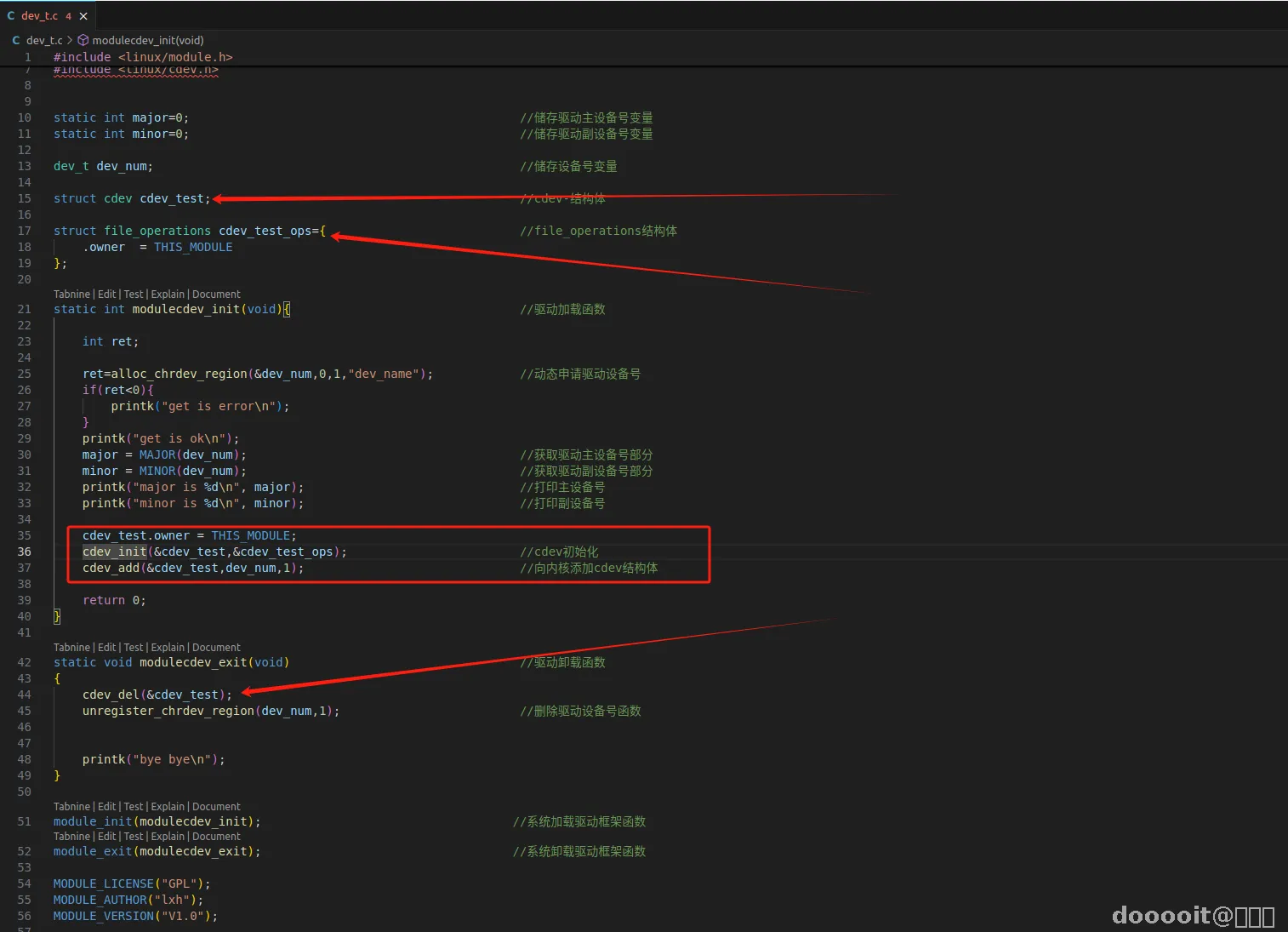Open the modulecdev_init(void) breadcrumb symbol
Viewport: 1288px width, 932px height.
click(x=148, y=40)
